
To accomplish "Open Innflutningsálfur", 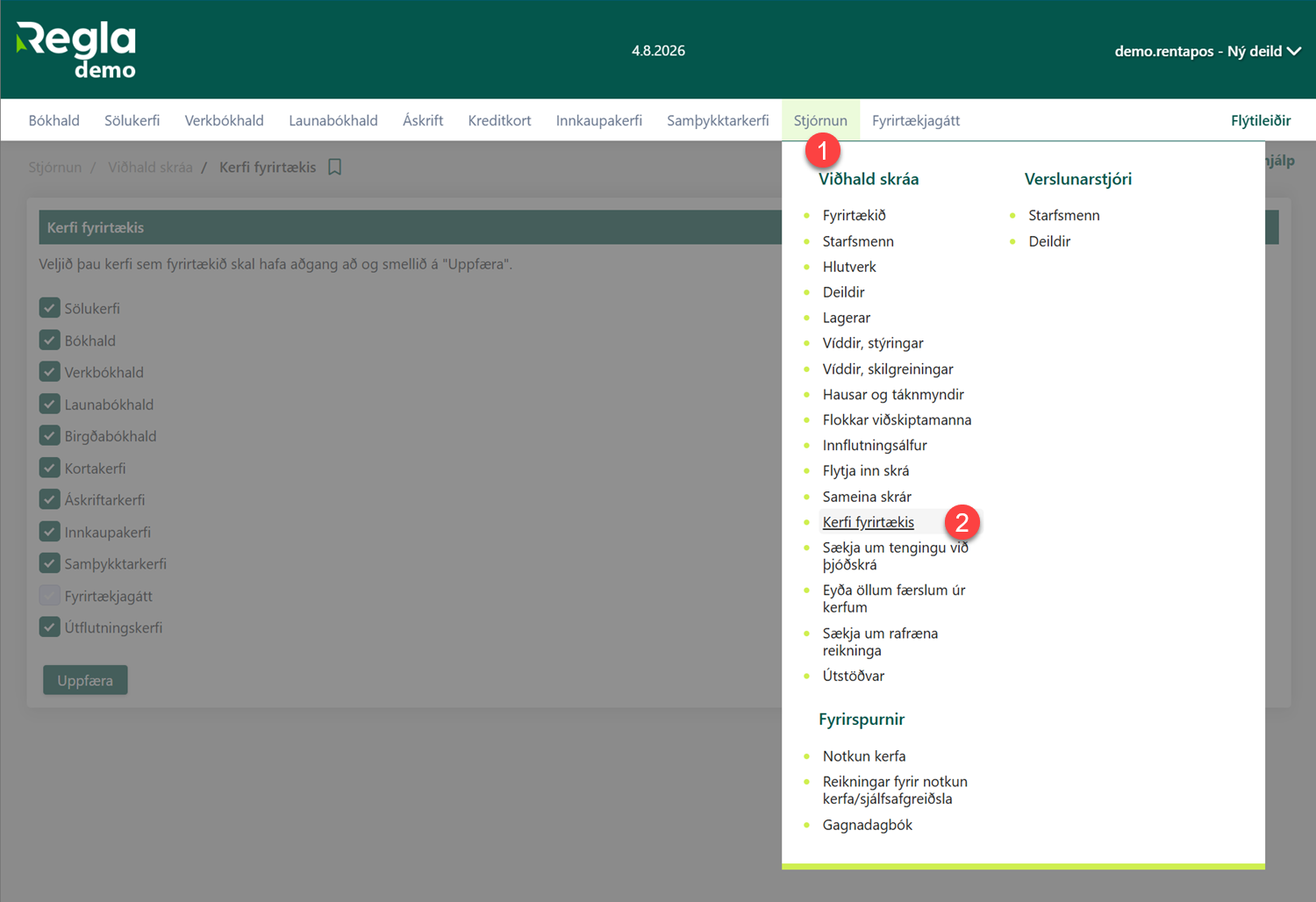I will coord(875,445).
